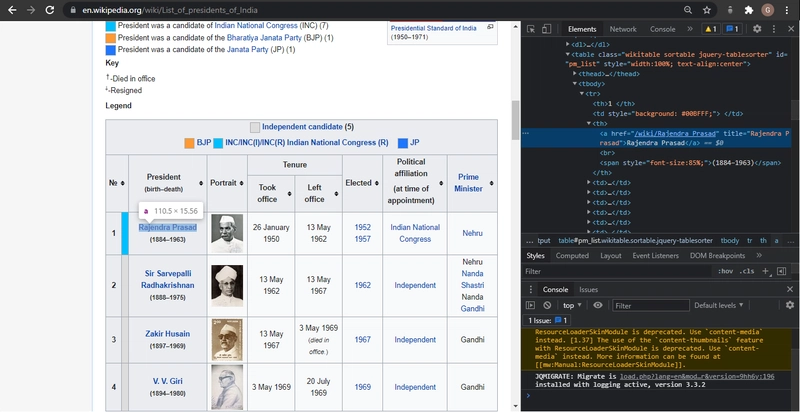Open the Computed styles tab
This screenshot has height=412, width=800.
[572, 255]
